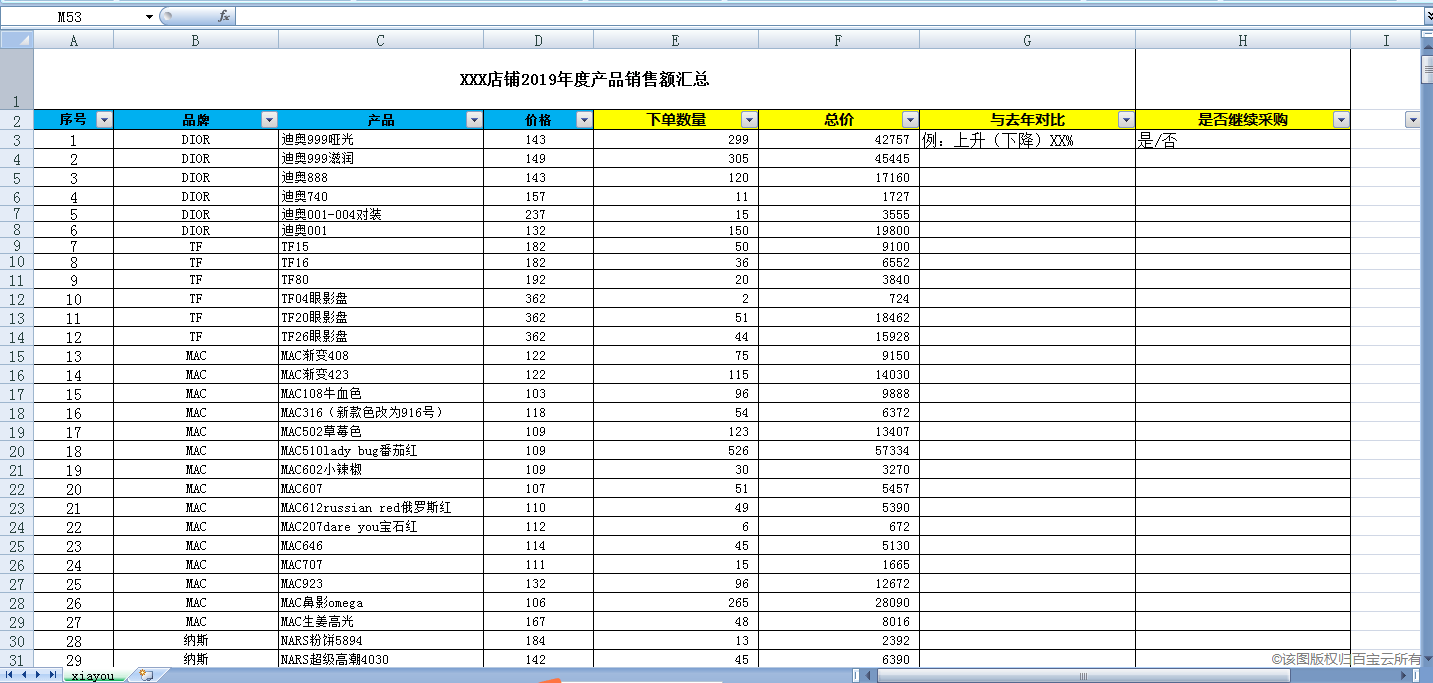Open the 与去年对比 filter dropdown
1433x683 pixels.
[x=1125, y=120]
